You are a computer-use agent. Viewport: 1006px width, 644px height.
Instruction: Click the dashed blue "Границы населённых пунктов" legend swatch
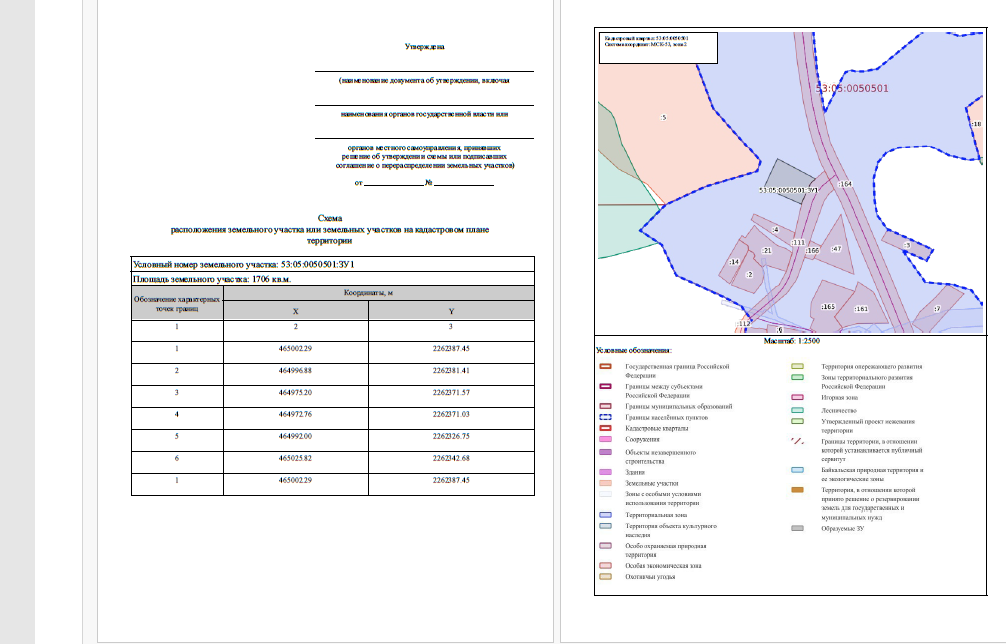[605, 417]
